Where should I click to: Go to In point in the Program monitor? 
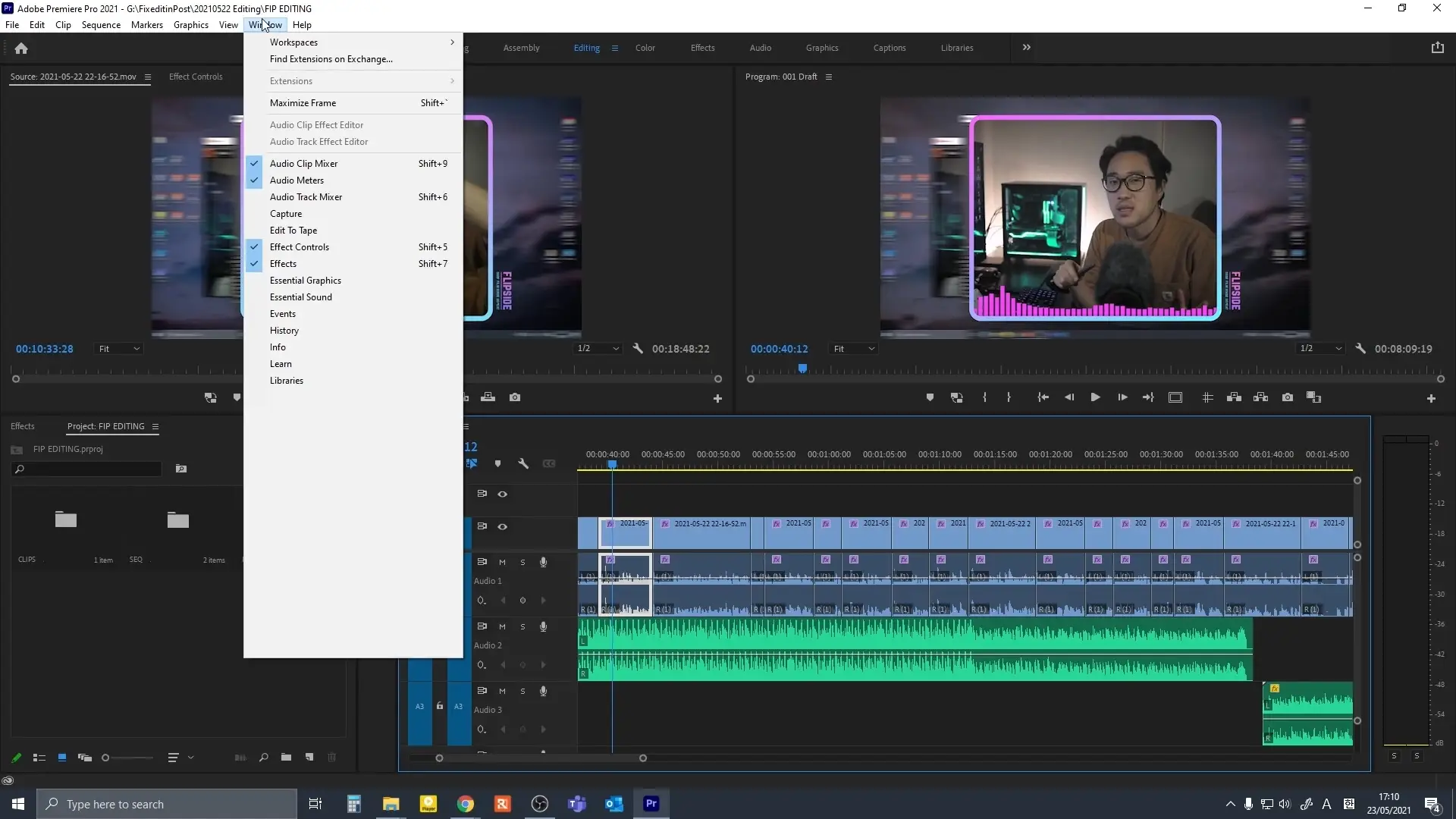point(1043,397)
